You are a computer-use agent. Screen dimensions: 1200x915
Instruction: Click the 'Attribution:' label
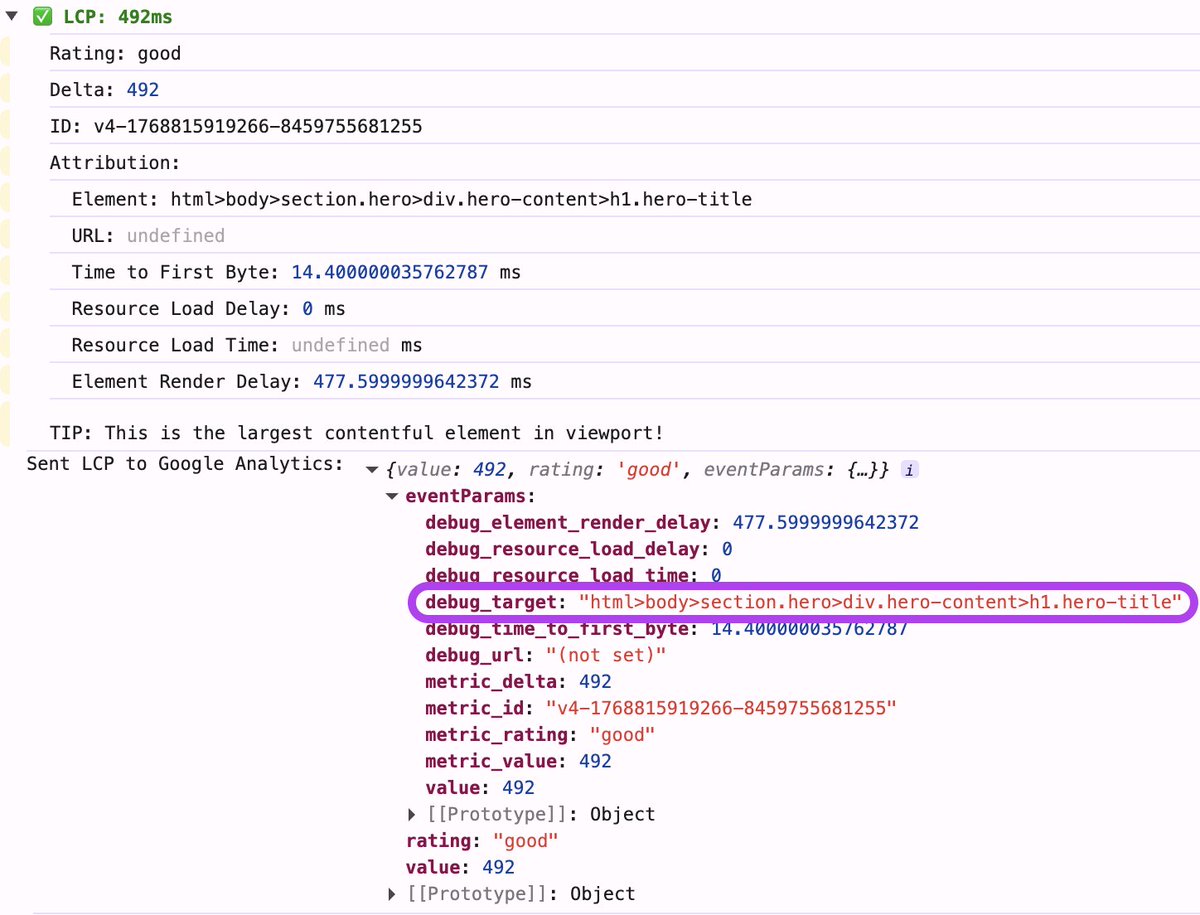(x=115, y=162)
